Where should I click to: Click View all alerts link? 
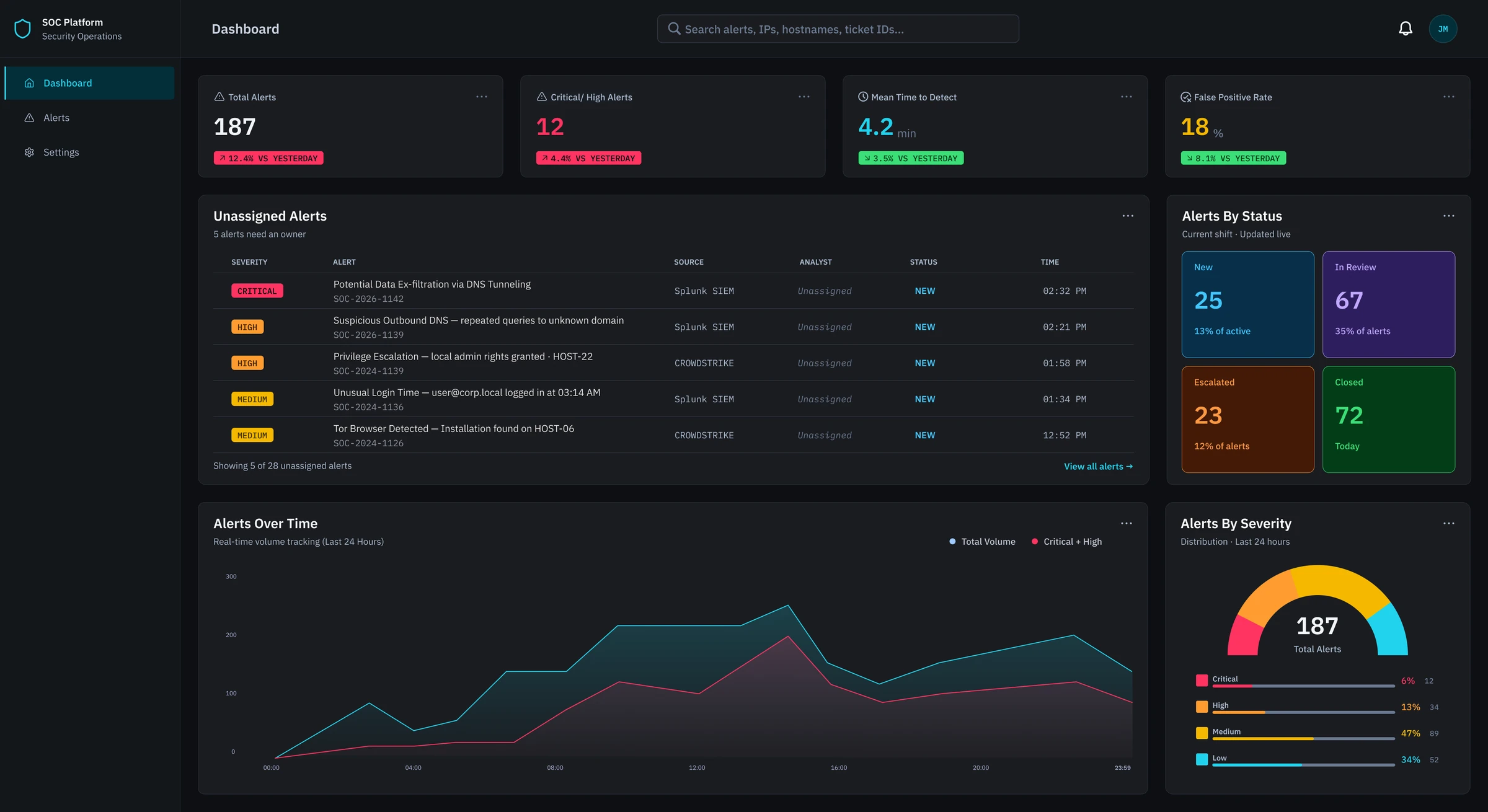pos(1098,466)
